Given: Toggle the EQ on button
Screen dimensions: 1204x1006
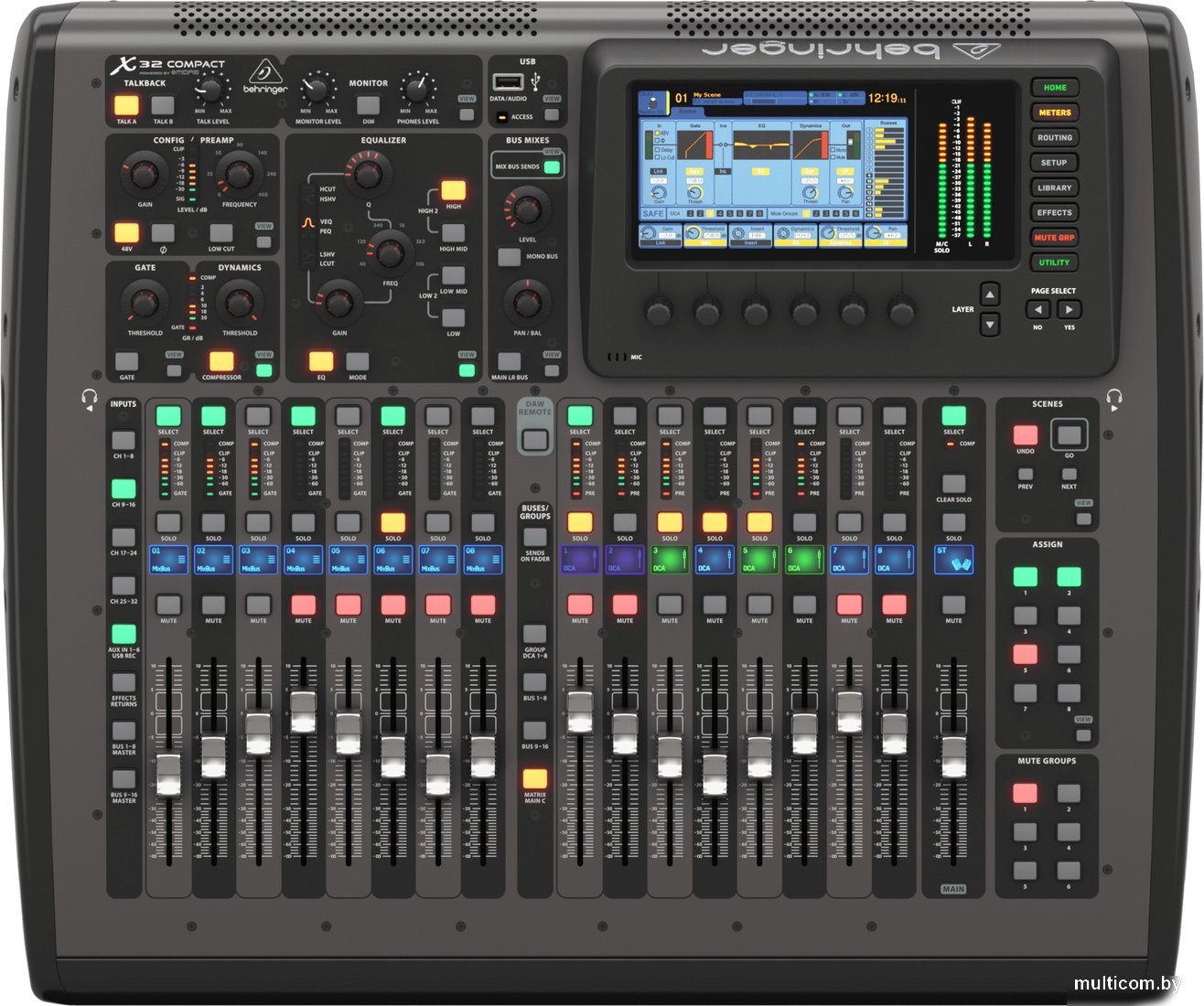Looking at the screenshot, I should [320, 362].
